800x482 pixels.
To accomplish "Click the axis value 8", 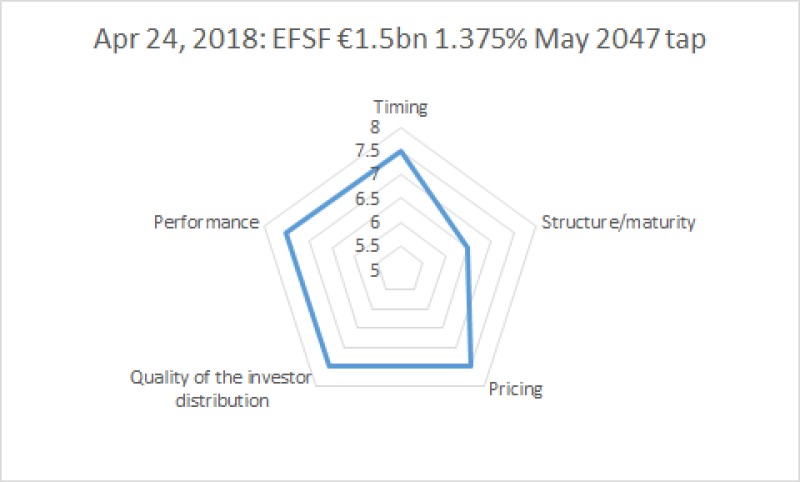I will tap(374, 128).
